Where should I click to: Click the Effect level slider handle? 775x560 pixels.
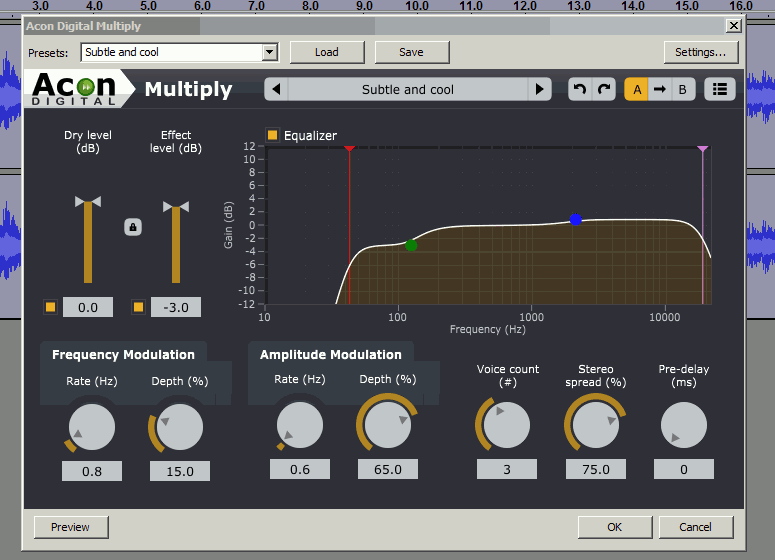point(176,207)
